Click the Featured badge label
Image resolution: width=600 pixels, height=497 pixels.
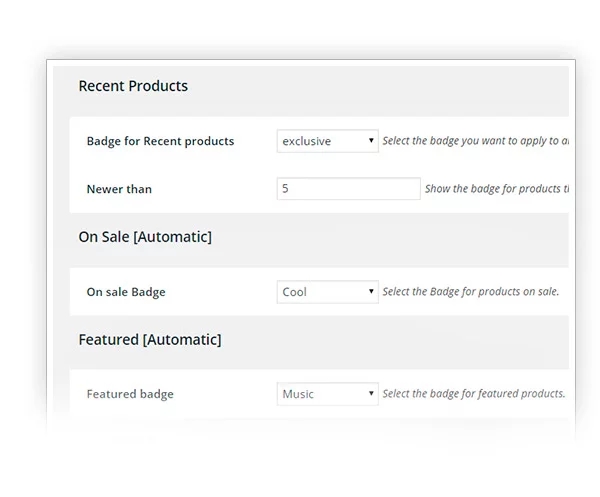click(x=130, y=394)
